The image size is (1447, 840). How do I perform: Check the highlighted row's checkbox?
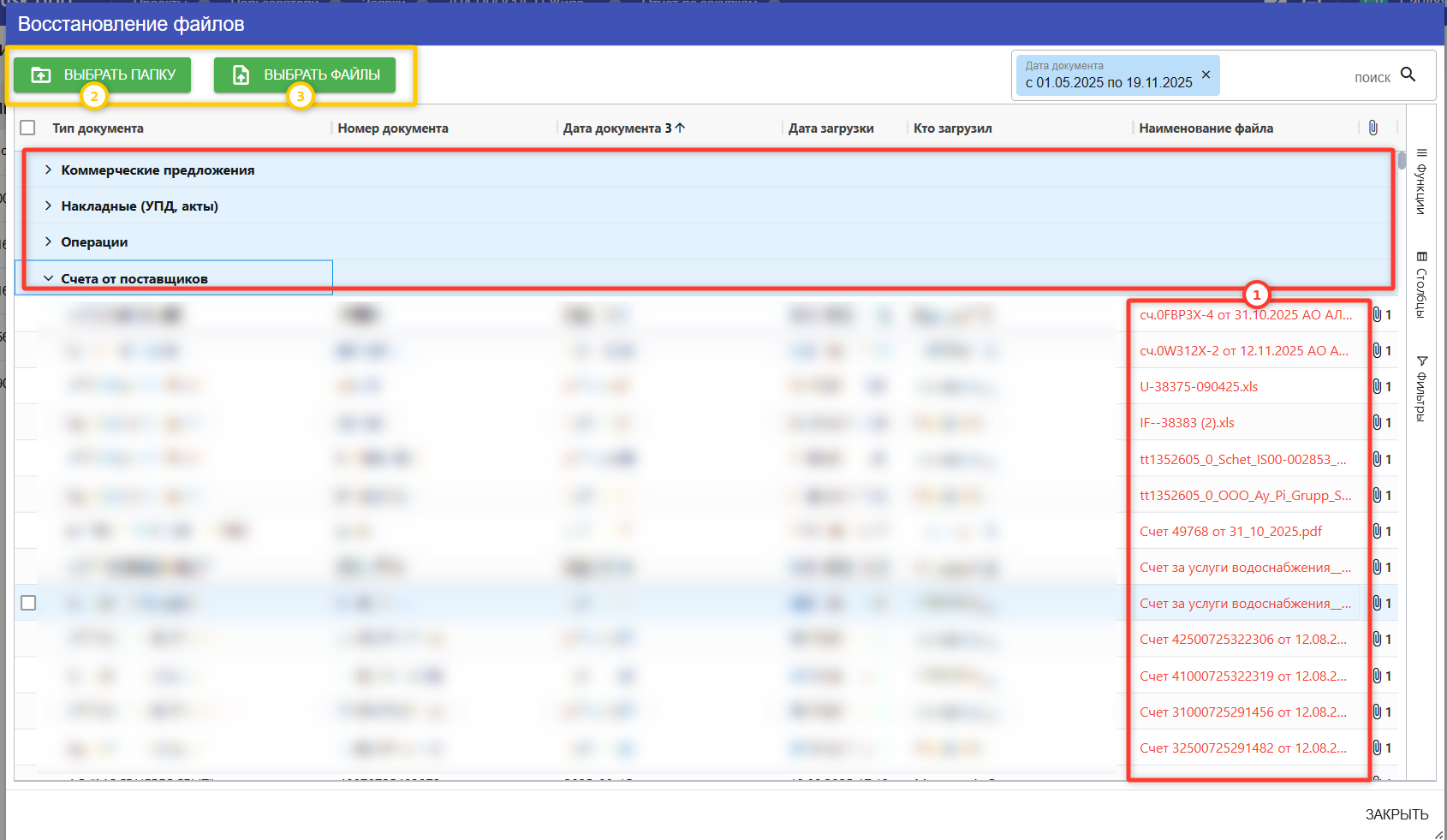coord(28,603)
